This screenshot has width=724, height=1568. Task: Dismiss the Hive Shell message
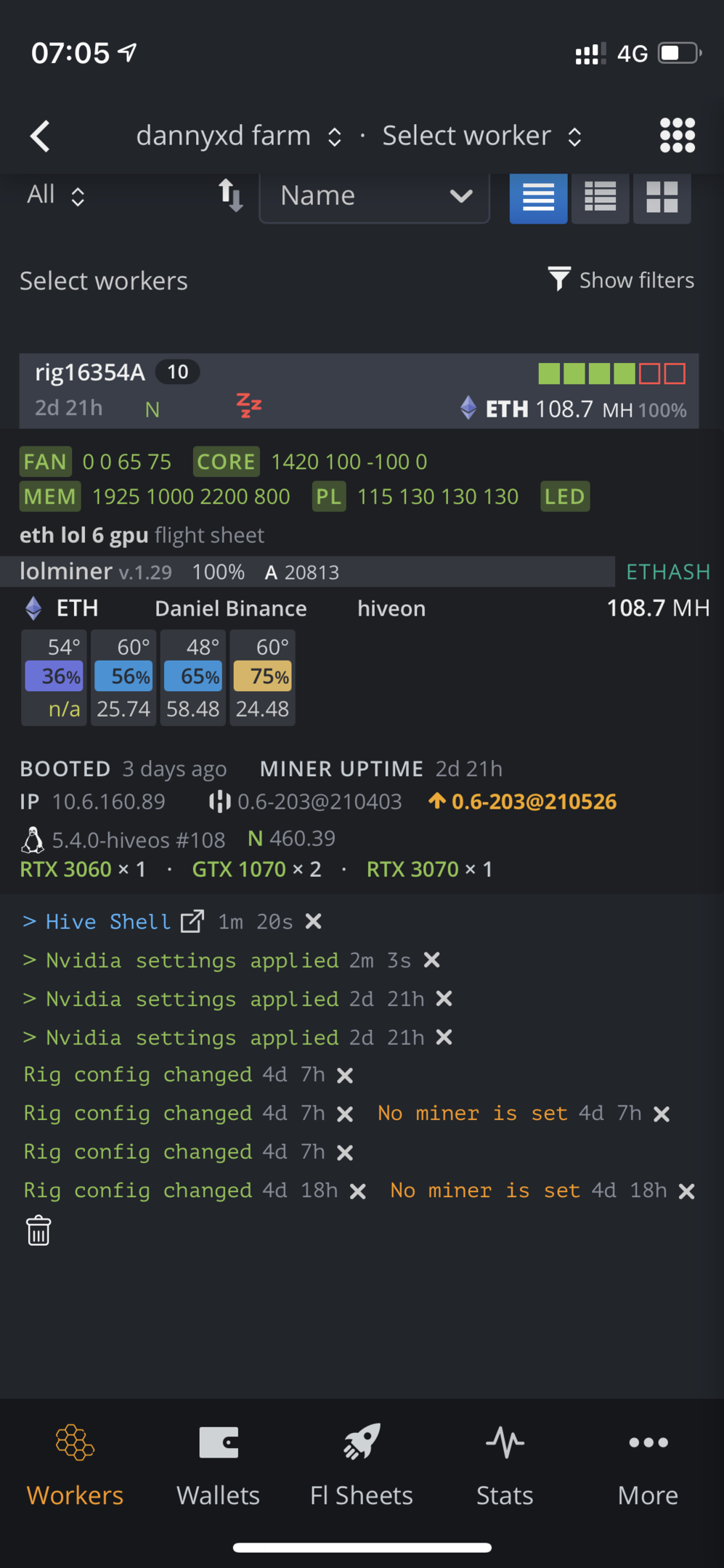[313, 921]
